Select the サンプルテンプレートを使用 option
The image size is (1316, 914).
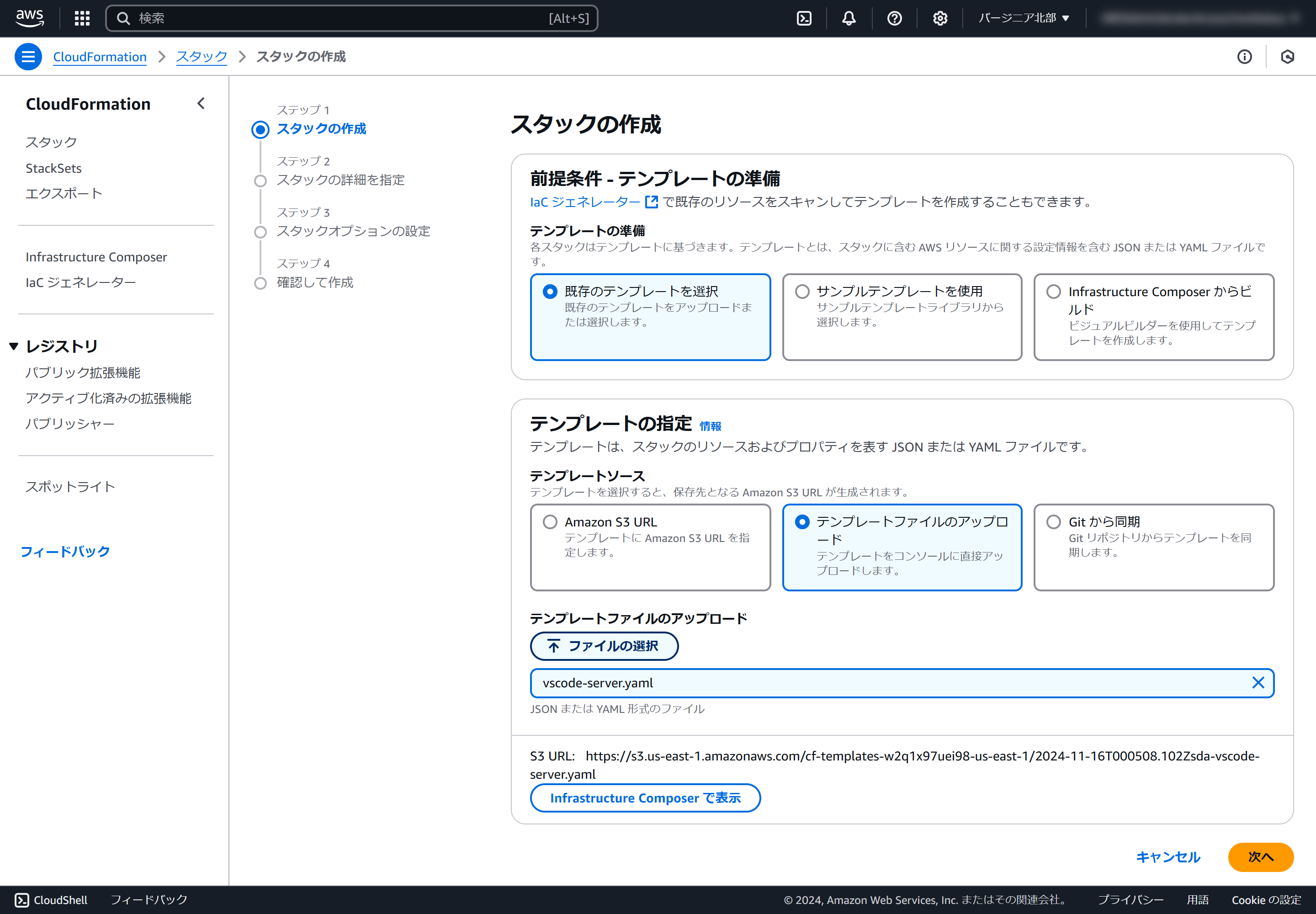tap(802, 292)
